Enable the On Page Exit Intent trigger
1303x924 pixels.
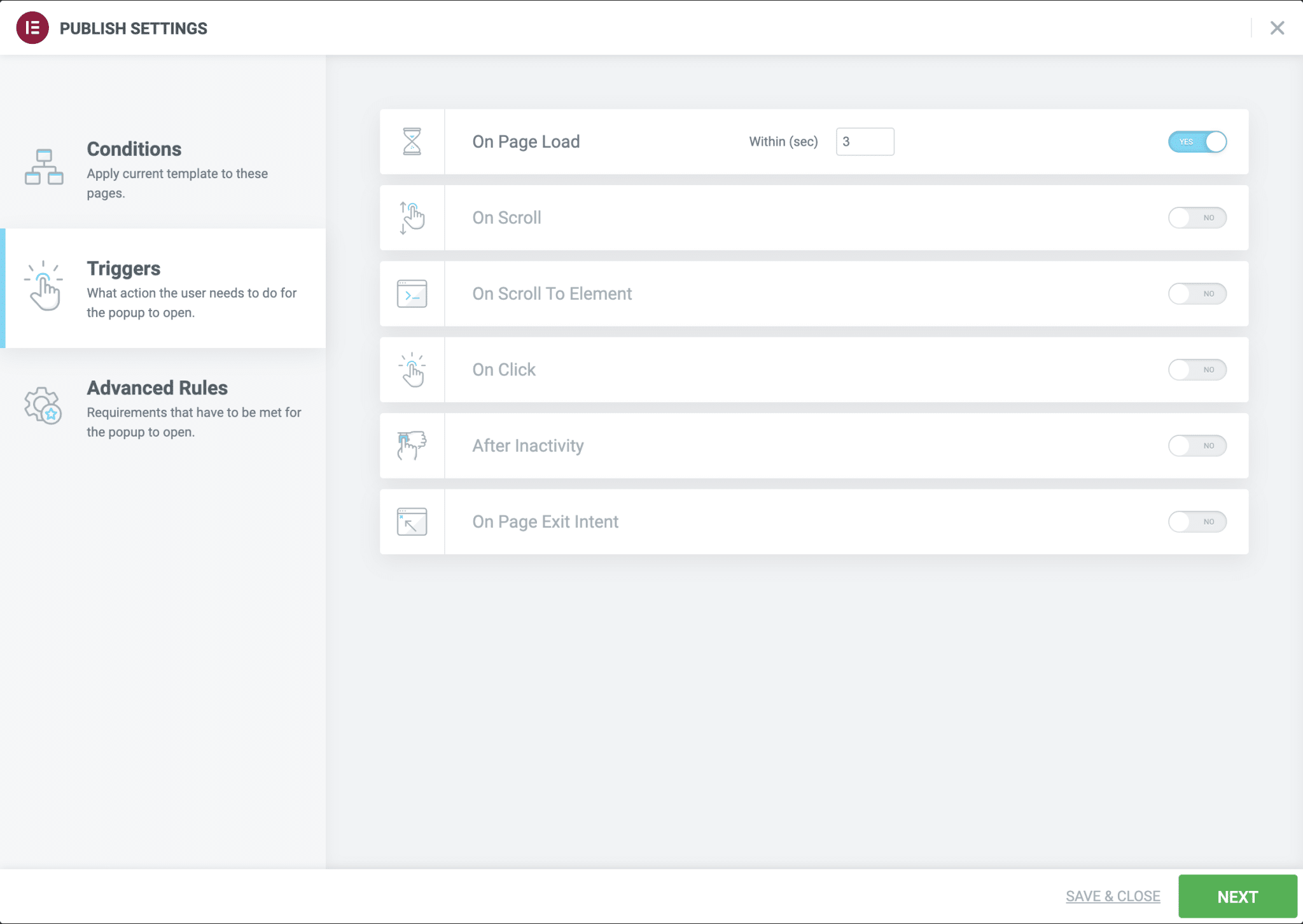pos(1197,521)
